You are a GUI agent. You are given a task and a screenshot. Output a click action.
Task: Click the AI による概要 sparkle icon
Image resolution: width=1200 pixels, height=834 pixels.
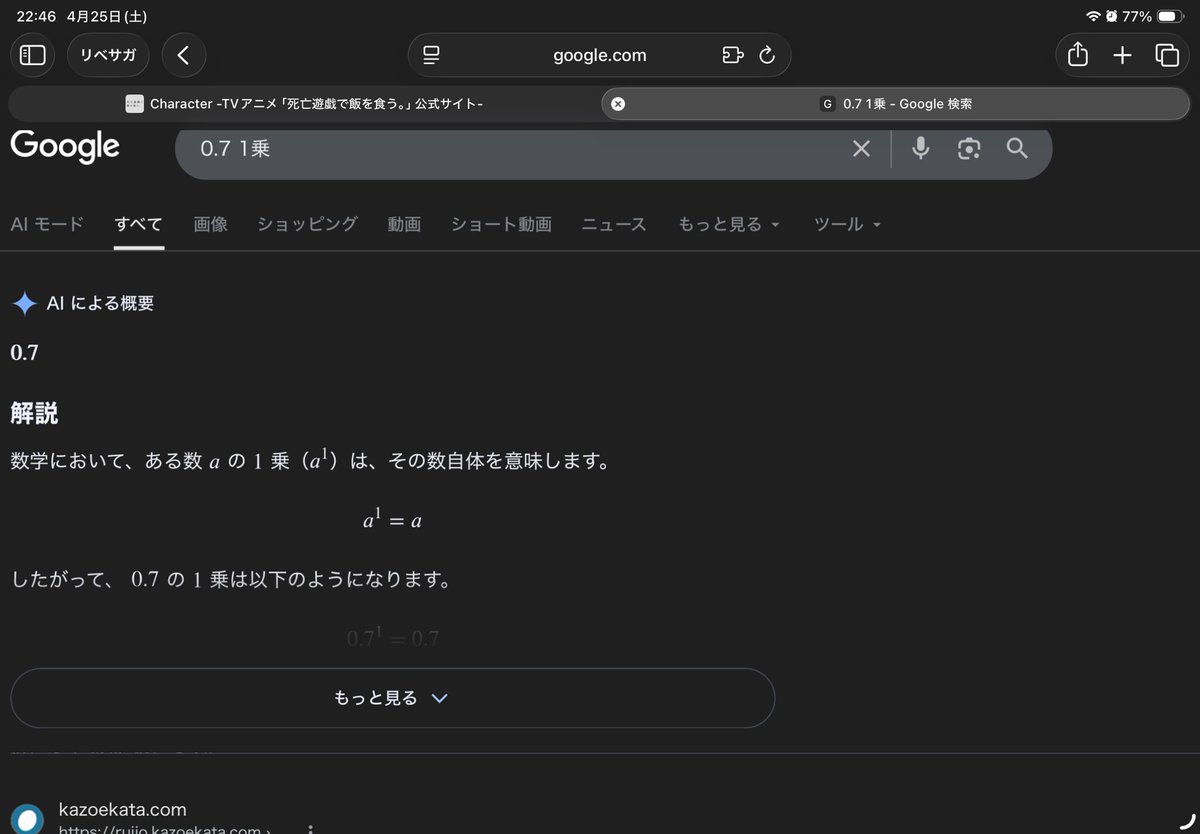tap(25, 304)
